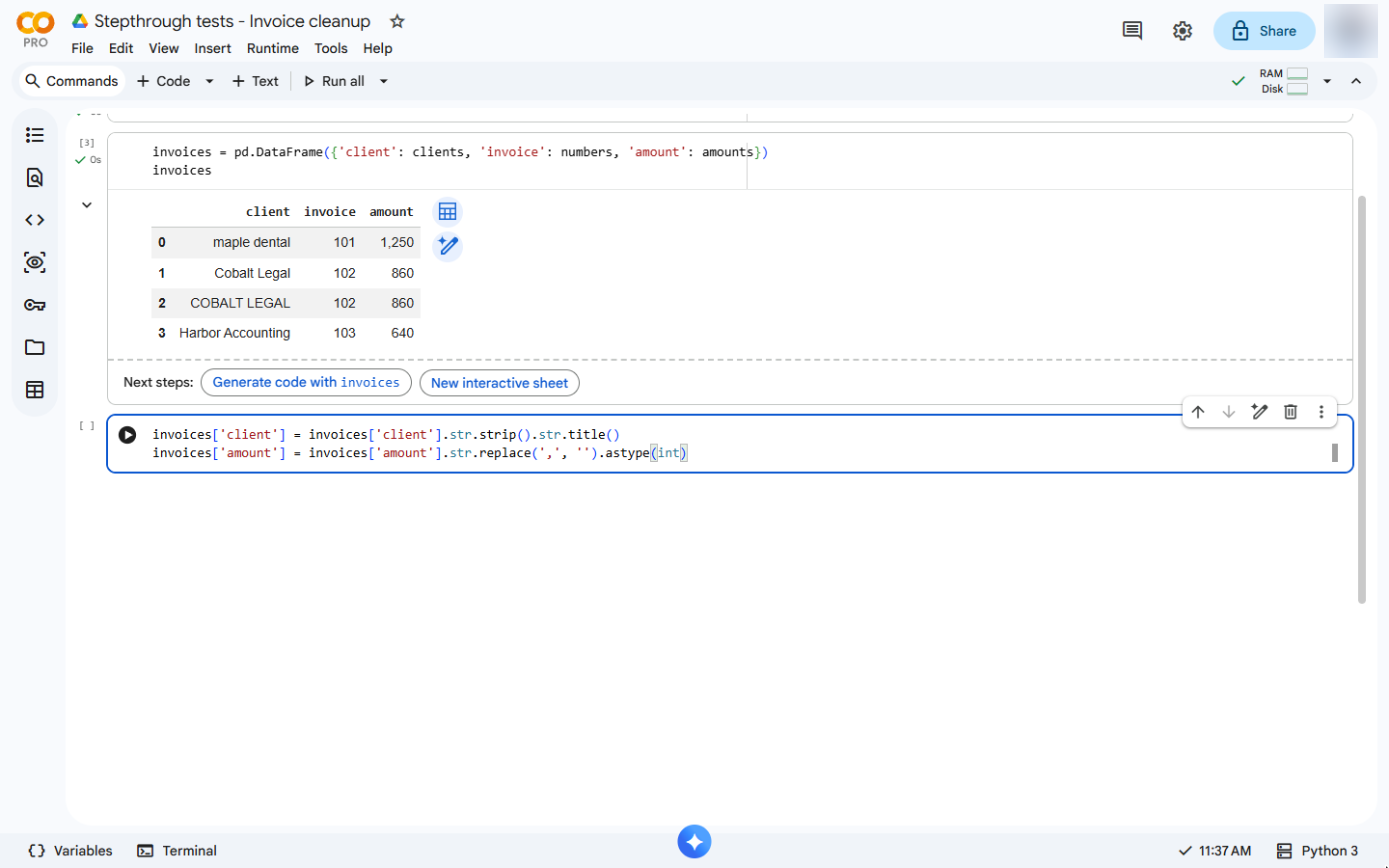Click the 'Harbor Accounting' table cell
1389x868 pixels.
234,333
